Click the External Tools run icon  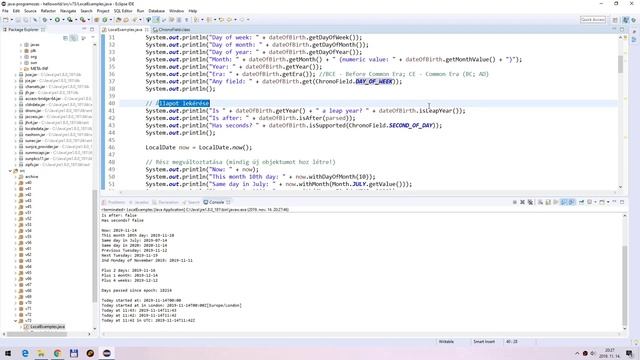point(82,20)
